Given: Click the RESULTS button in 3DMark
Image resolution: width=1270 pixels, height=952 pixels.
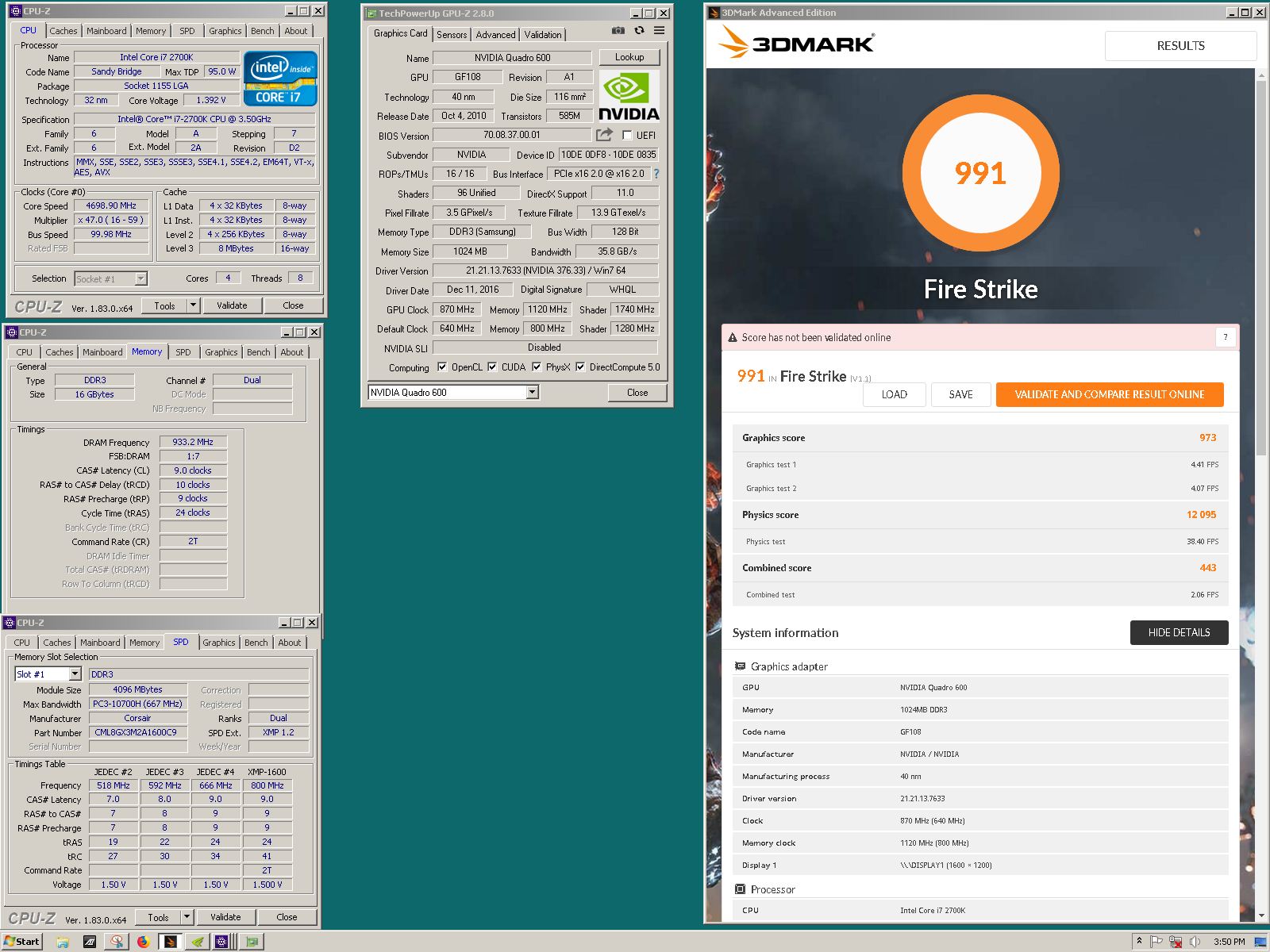Looking at the screenshot, I should click(1180, 46).
